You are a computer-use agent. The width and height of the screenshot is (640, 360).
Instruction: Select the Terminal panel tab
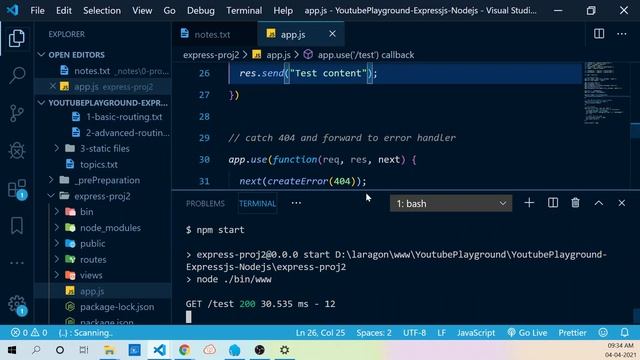(x=258, y=203)
